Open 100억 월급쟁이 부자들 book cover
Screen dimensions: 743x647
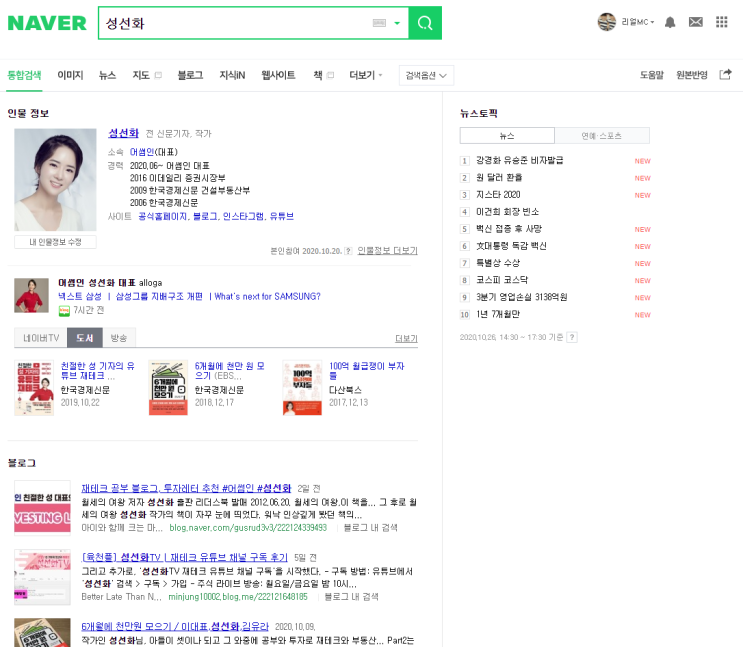click(x=302, y=388)
